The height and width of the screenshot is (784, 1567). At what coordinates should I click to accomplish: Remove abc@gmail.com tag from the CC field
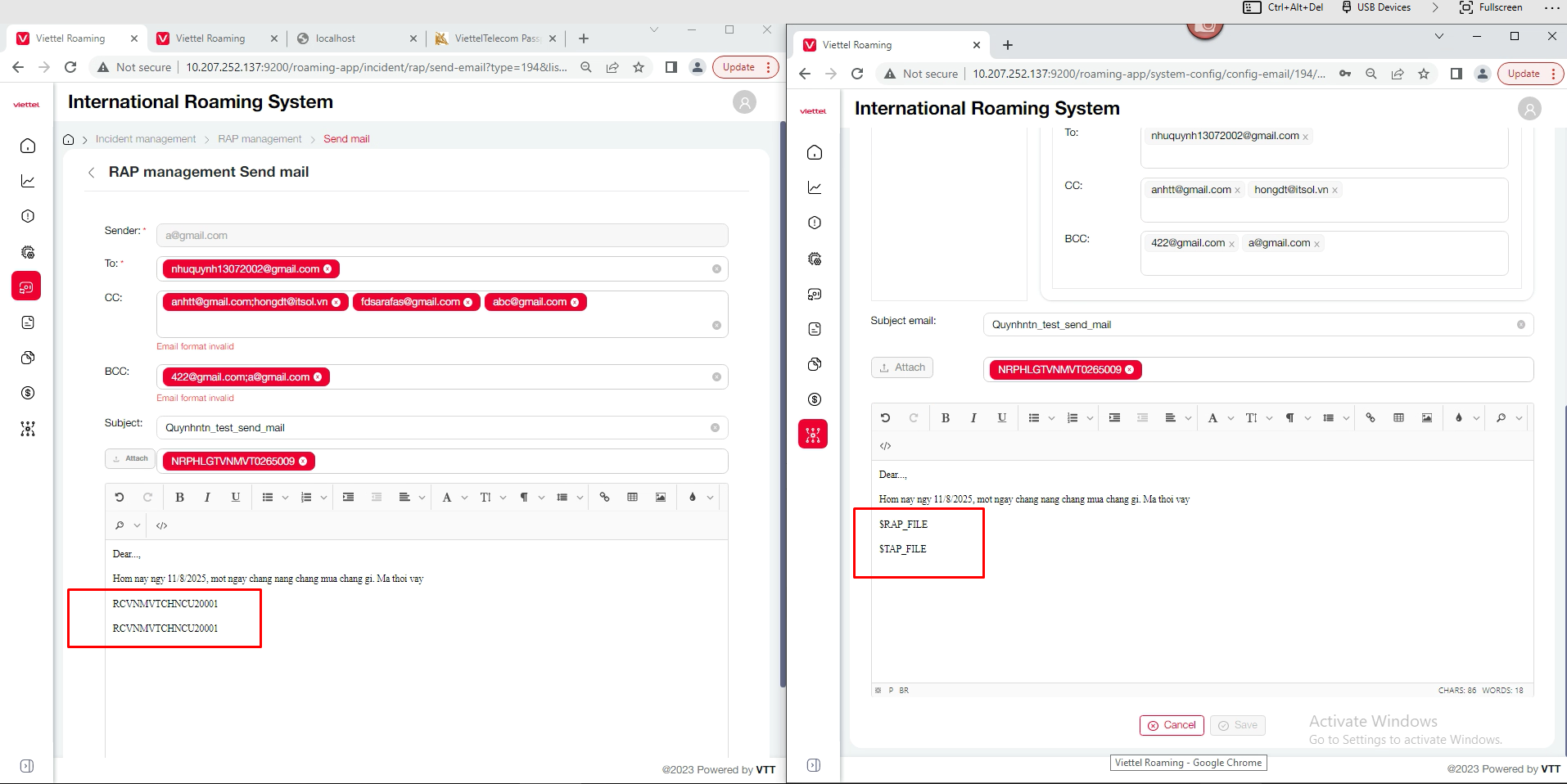(x=575, y=303)
